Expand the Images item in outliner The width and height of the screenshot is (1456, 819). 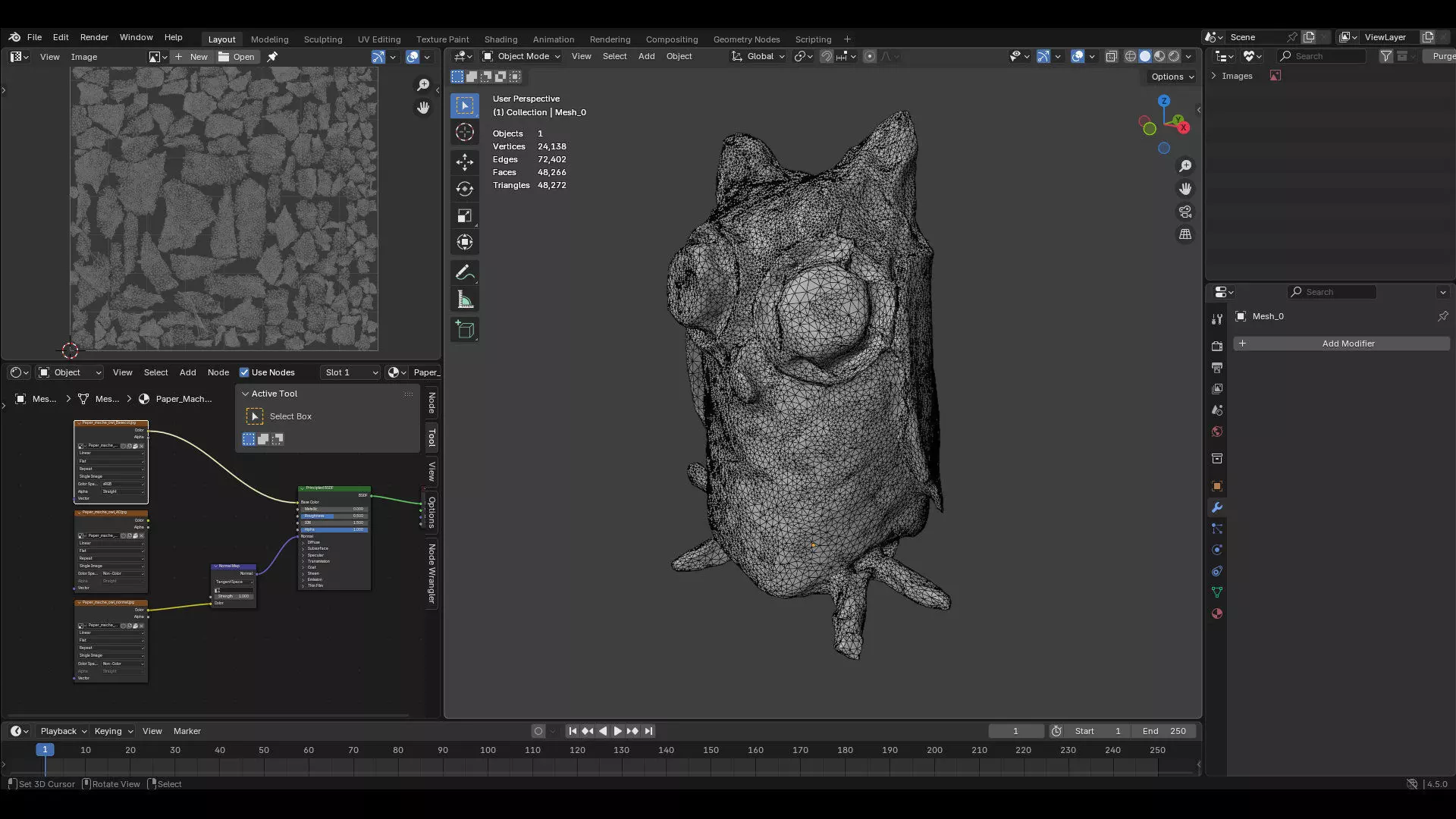point(1214,76)
